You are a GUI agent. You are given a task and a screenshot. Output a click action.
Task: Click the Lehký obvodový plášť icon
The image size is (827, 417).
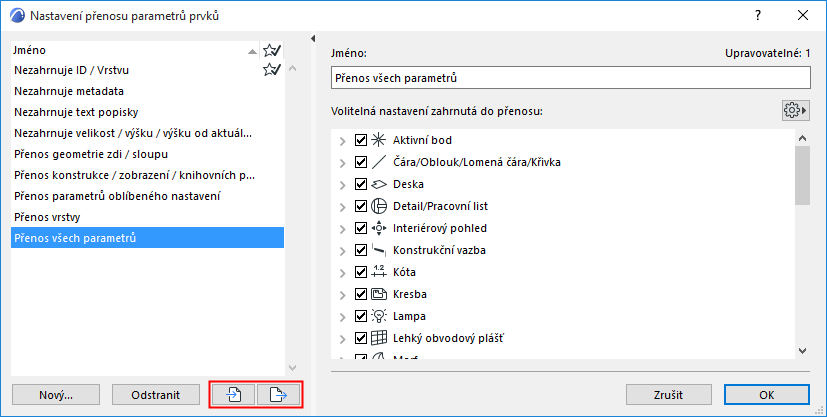click(x=379, y=338)
